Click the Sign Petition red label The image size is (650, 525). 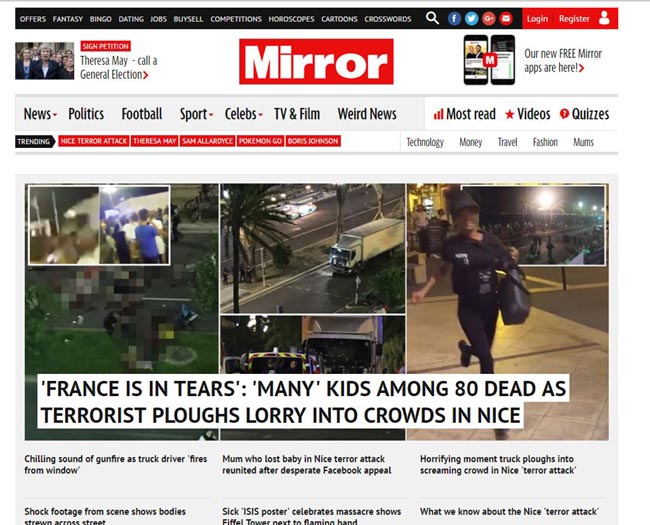pyautogui.click(x=106, y=46)
